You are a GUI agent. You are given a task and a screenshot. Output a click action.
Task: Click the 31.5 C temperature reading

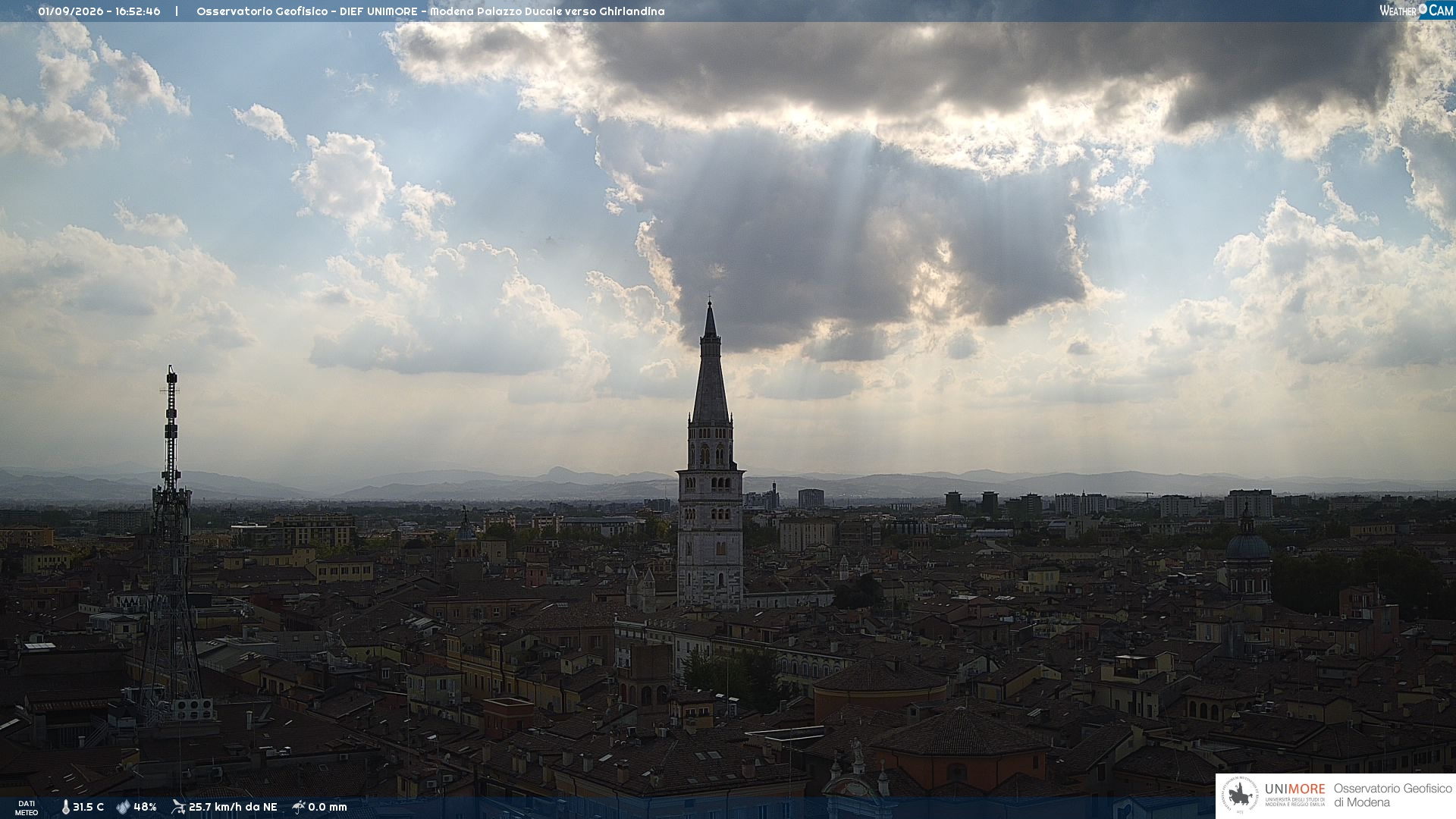point(88,808)
